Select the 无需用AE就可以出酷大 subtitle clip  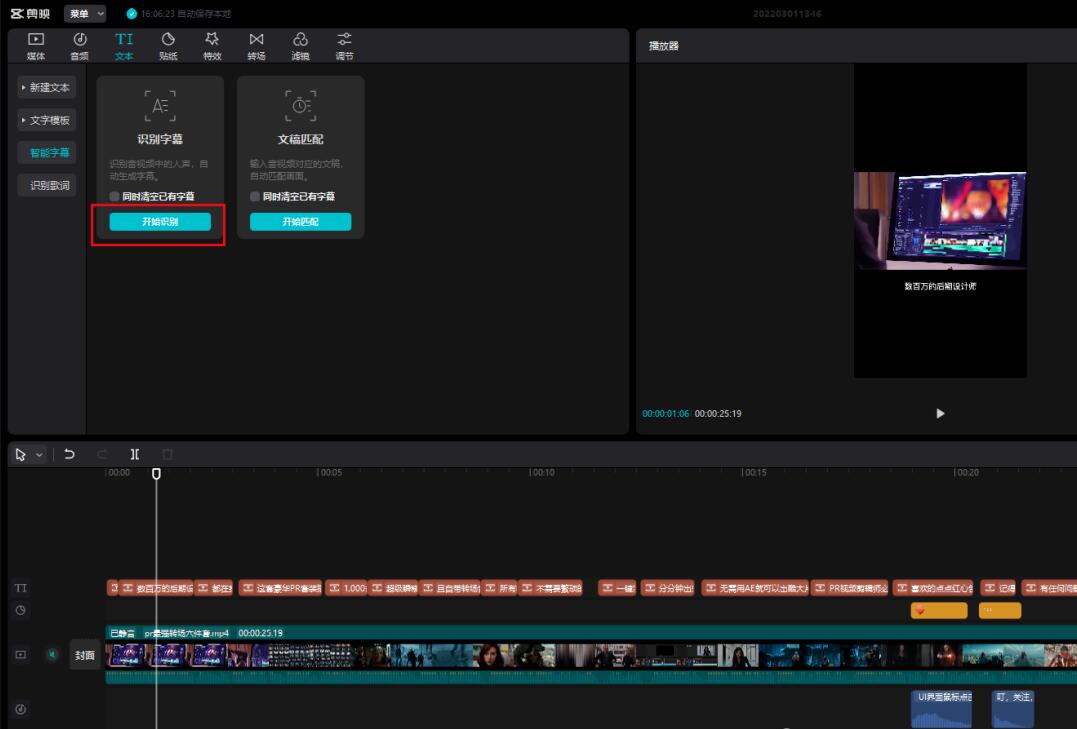click(755, 588)
